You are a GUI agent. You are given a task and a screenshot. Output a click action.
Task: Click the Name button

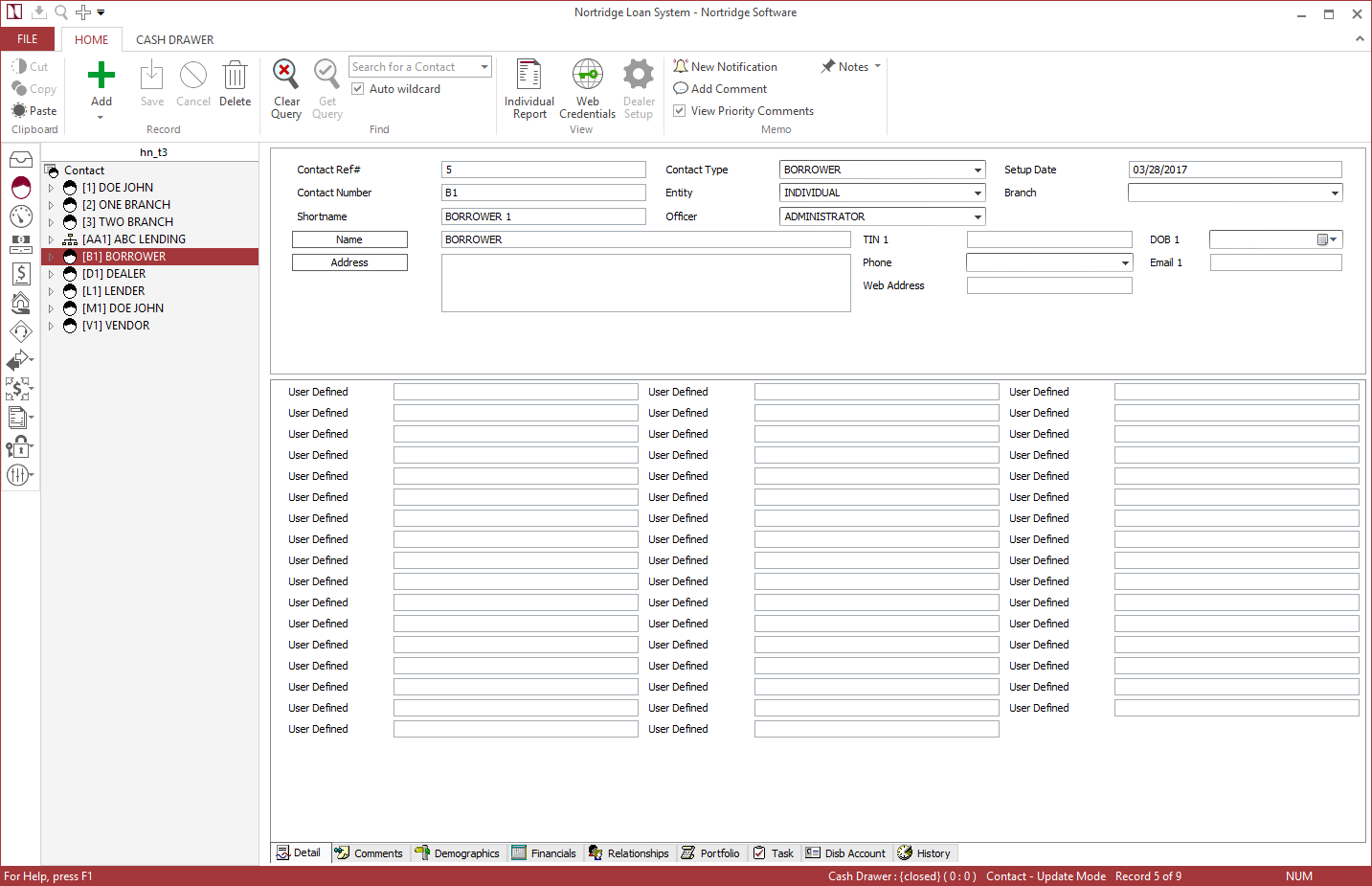coord(349,239)
